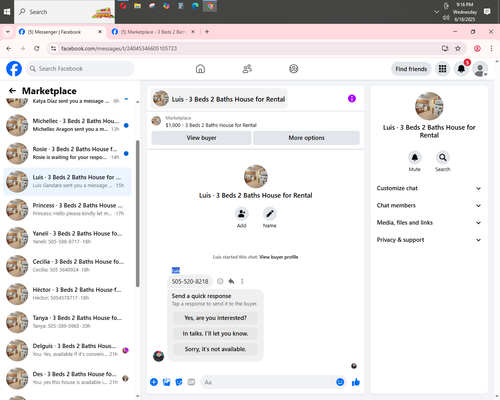
Task: Choose a GIF from the composer
Action: [x=191, y=382]
